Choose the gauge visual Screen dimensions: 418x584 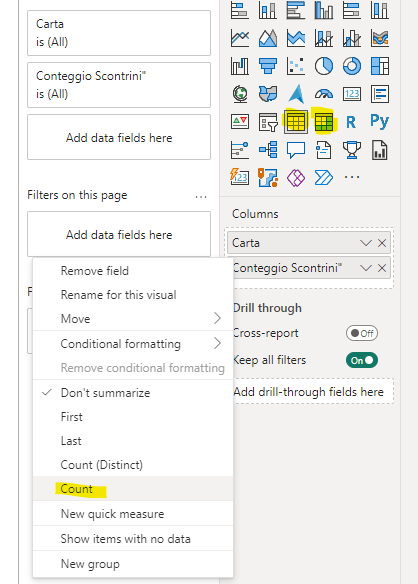pos(324,94)
